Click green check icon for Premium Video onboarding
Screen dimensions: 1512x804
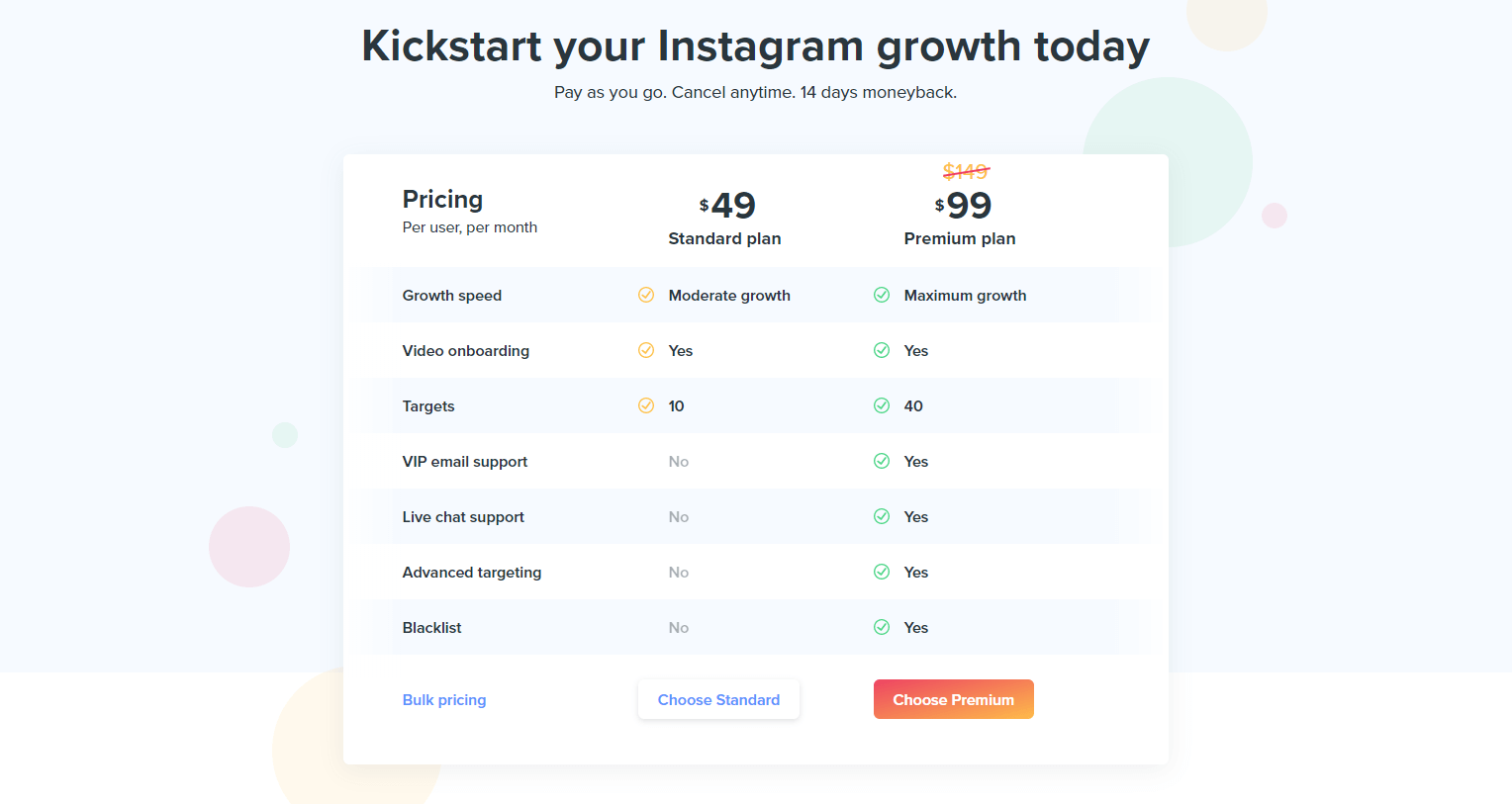(882, 350)
